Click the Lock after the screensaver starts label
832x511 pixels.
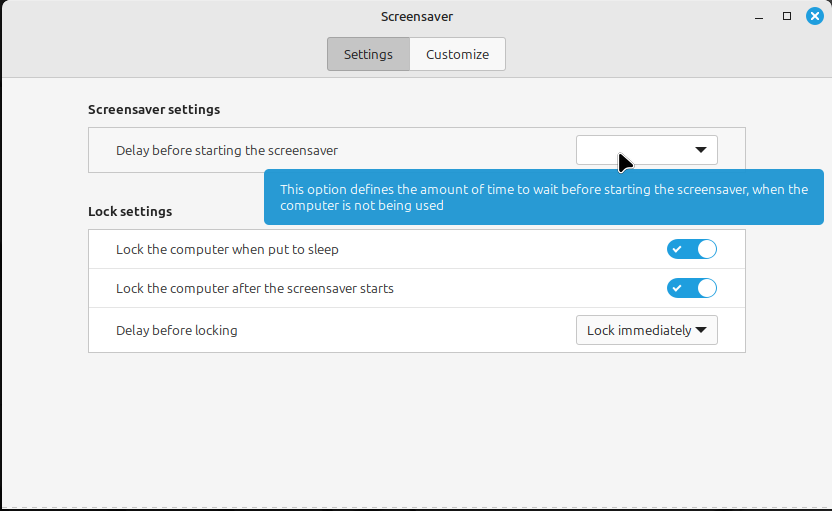pos(255,288)
